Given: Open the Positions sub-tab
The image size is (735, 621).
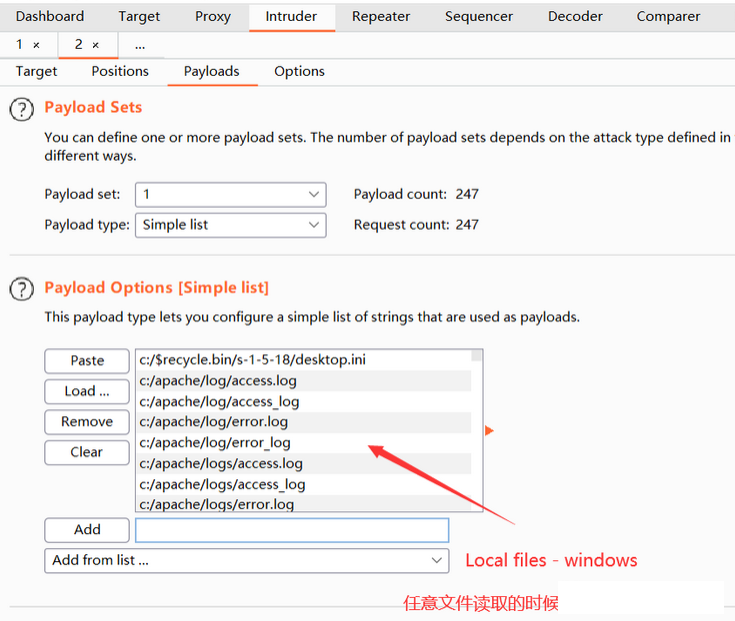Looking at the screenshot, I should point(120,71).
